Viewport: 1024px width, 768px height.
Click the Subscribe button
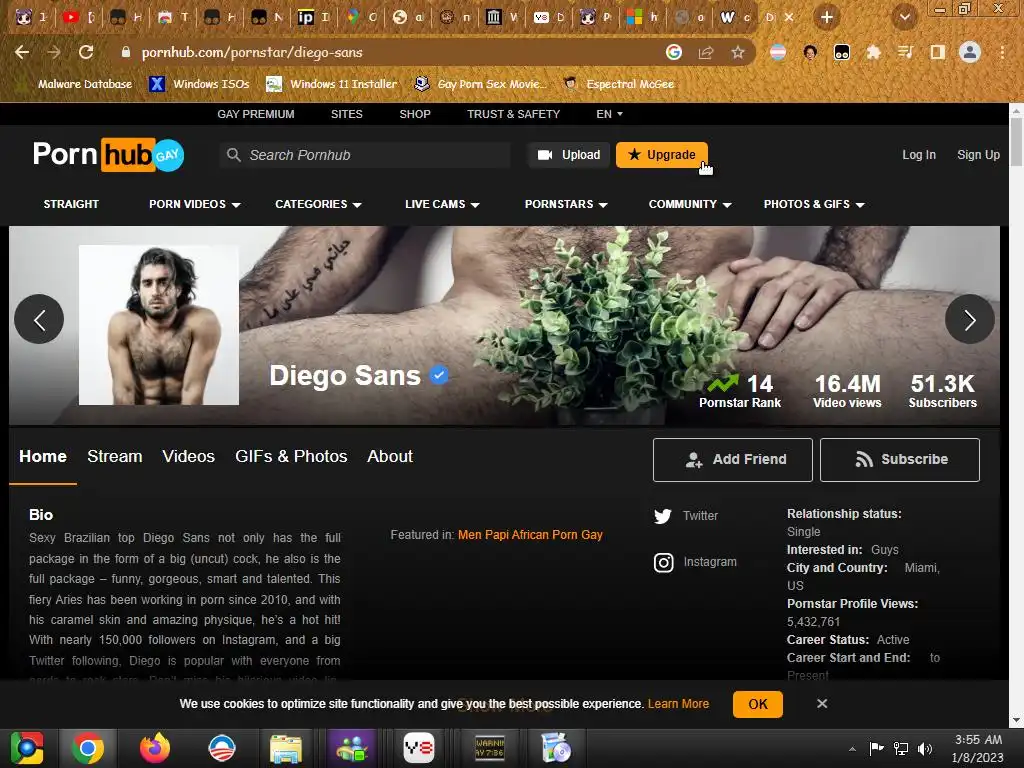[x=900, y=460]
